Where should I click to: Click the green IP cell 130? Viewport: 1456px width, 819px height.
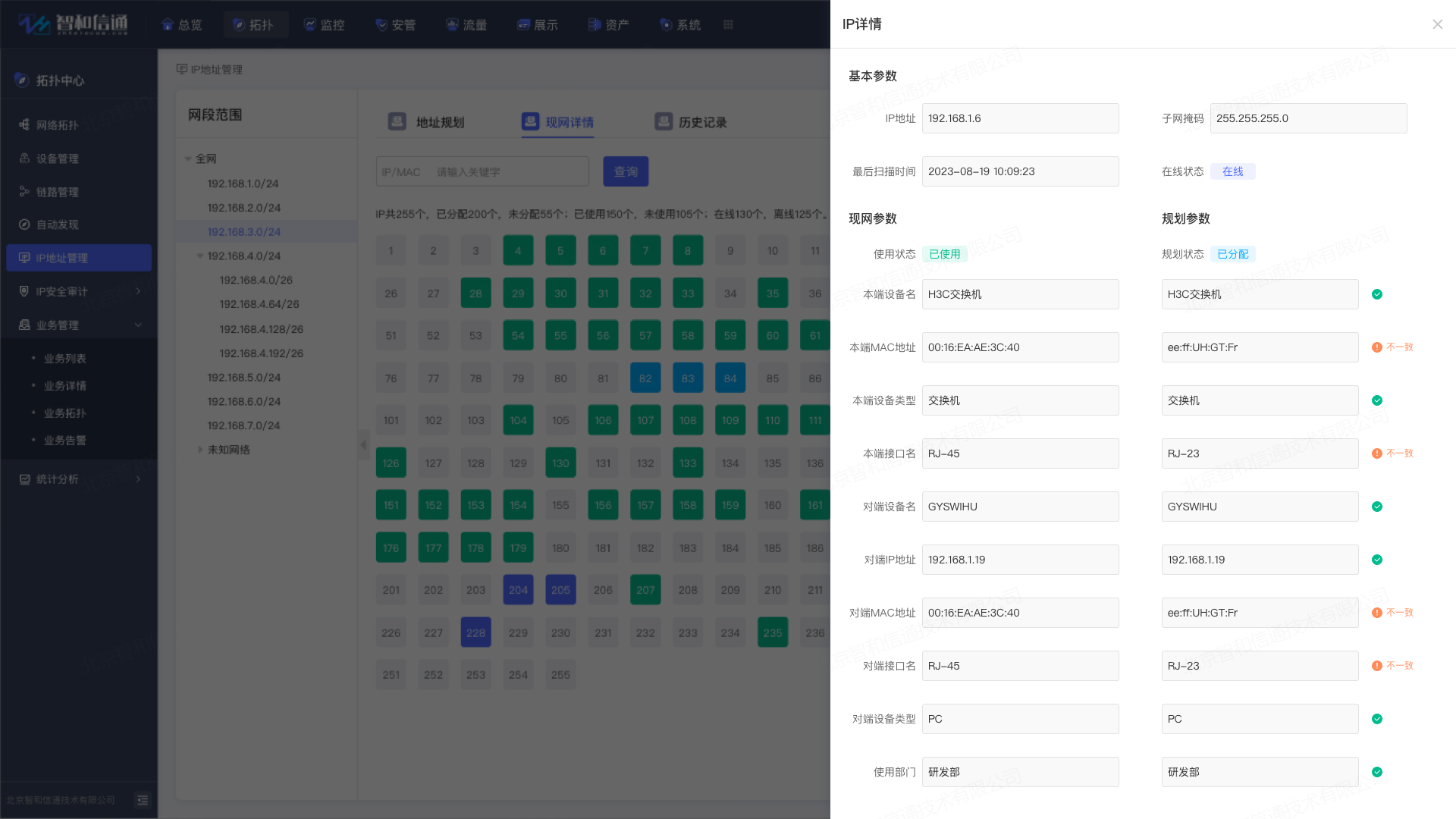(x=560, y=463)
